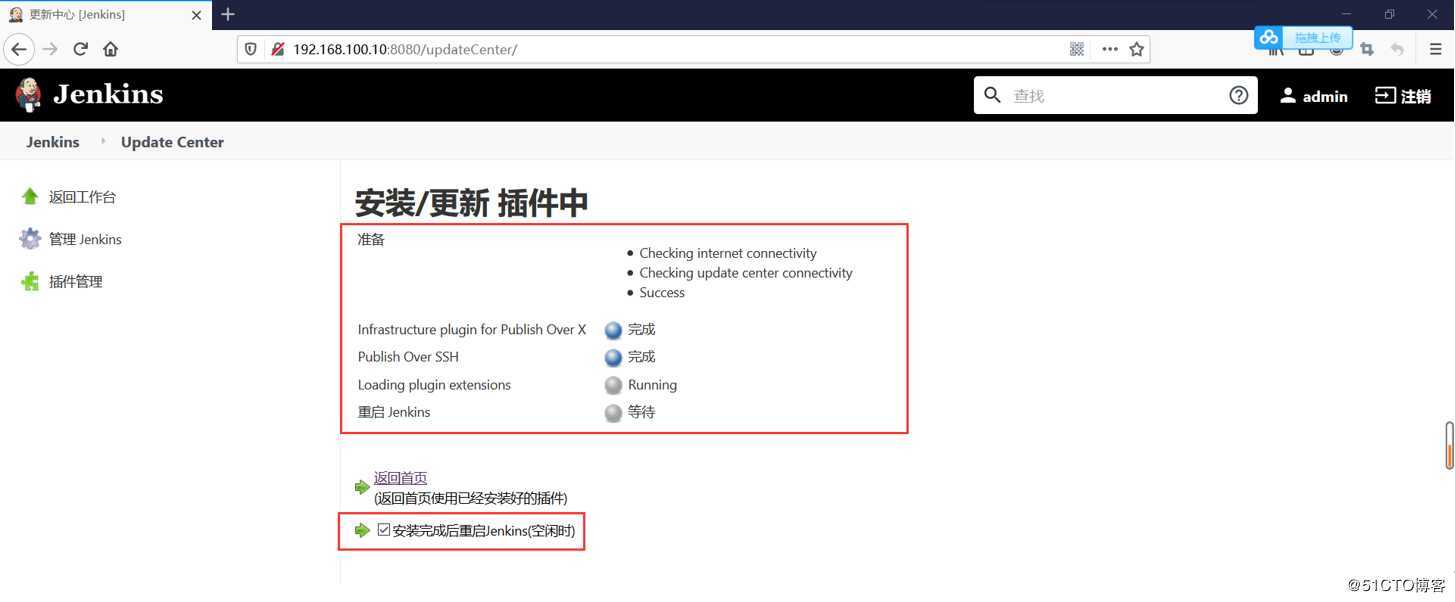
Task: Click the gear icon for 管理 Jenkins
Action: (30, 239)
